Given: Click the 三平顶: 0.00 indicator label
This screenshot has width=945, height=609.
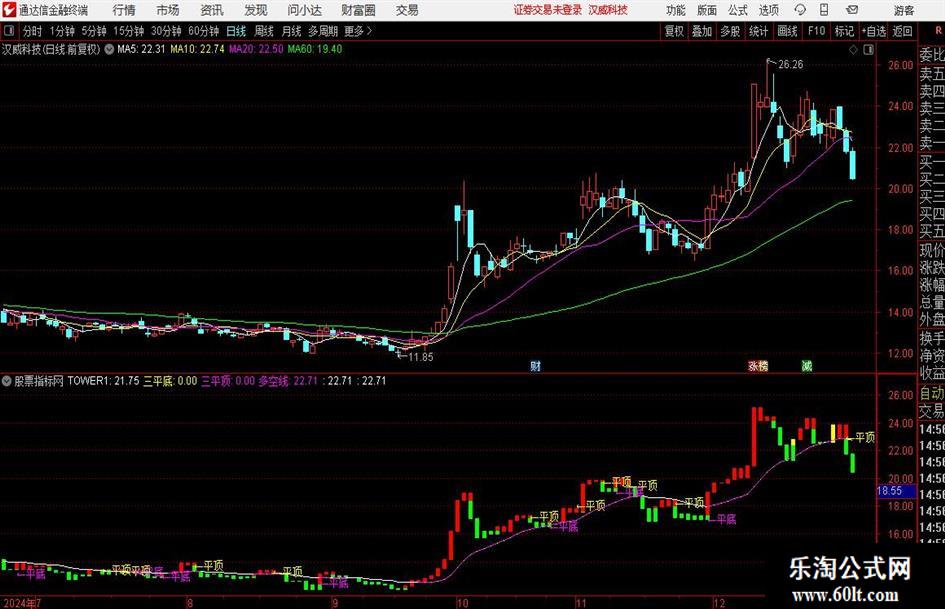Looking at the screenshot, I should (x=228, y=380).
